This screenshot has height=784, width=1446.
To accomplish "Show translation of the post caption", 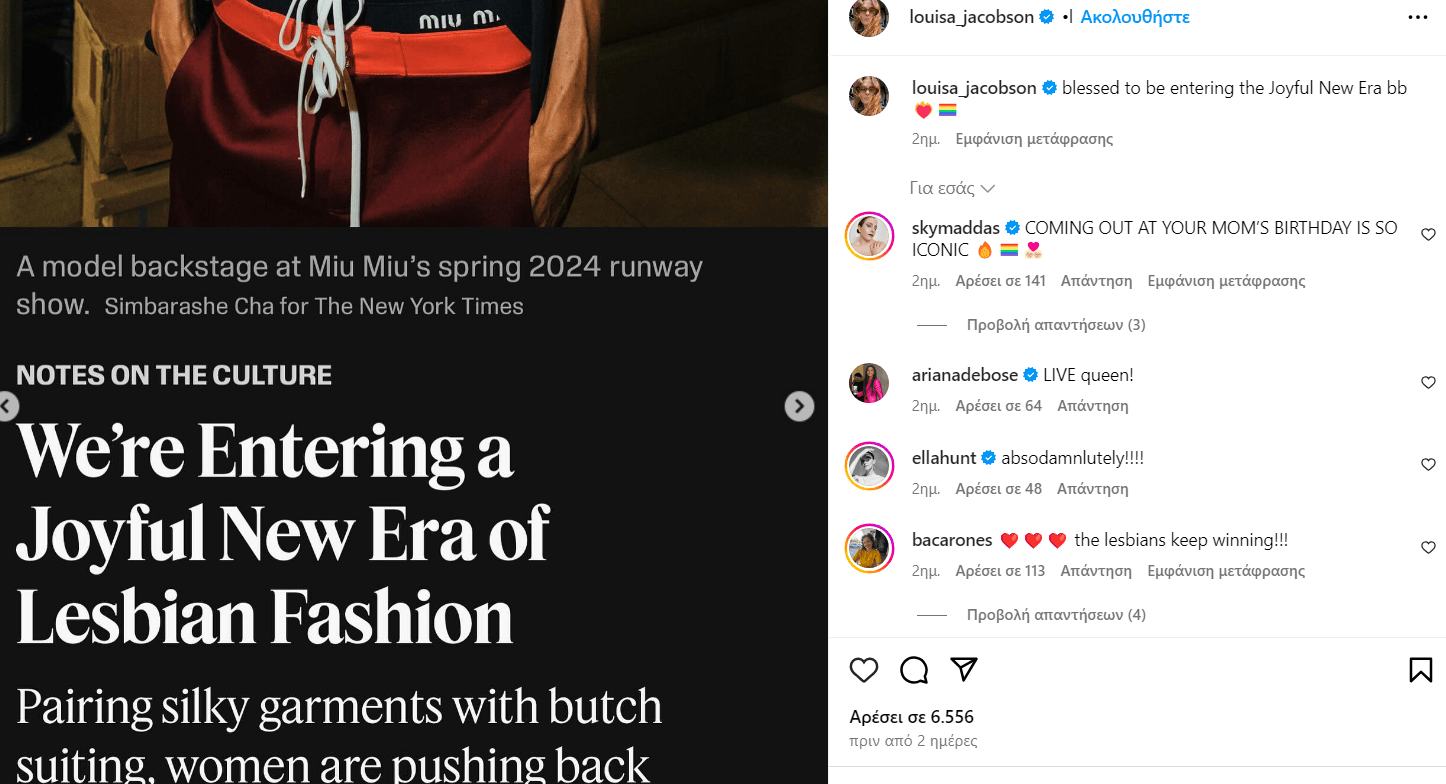I will [1034, 139].
